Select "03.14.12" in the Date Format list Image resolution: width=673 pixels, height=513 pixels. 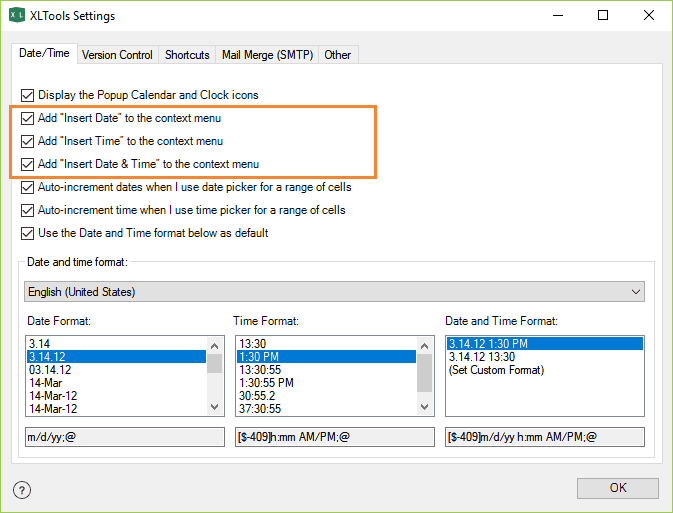coord(116,370)
